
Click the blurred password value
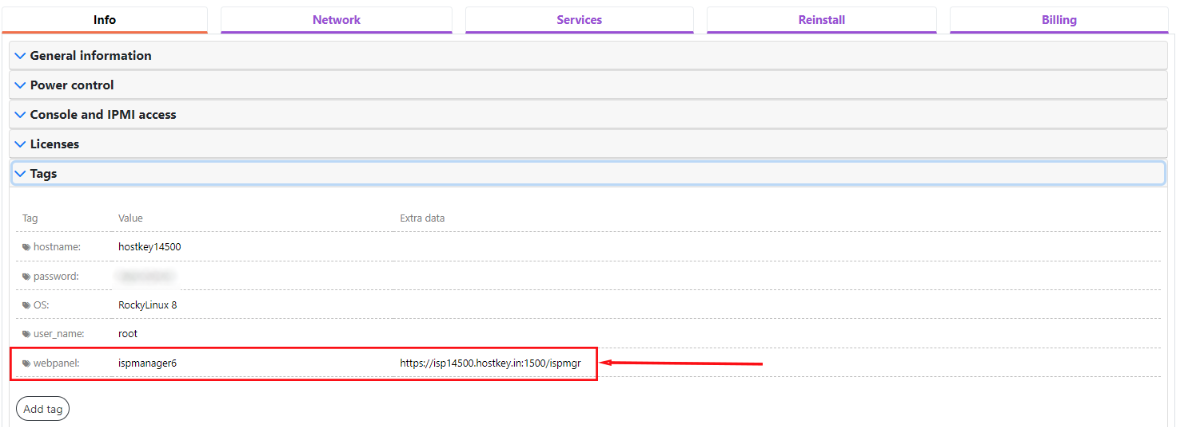tap(146, 276)
